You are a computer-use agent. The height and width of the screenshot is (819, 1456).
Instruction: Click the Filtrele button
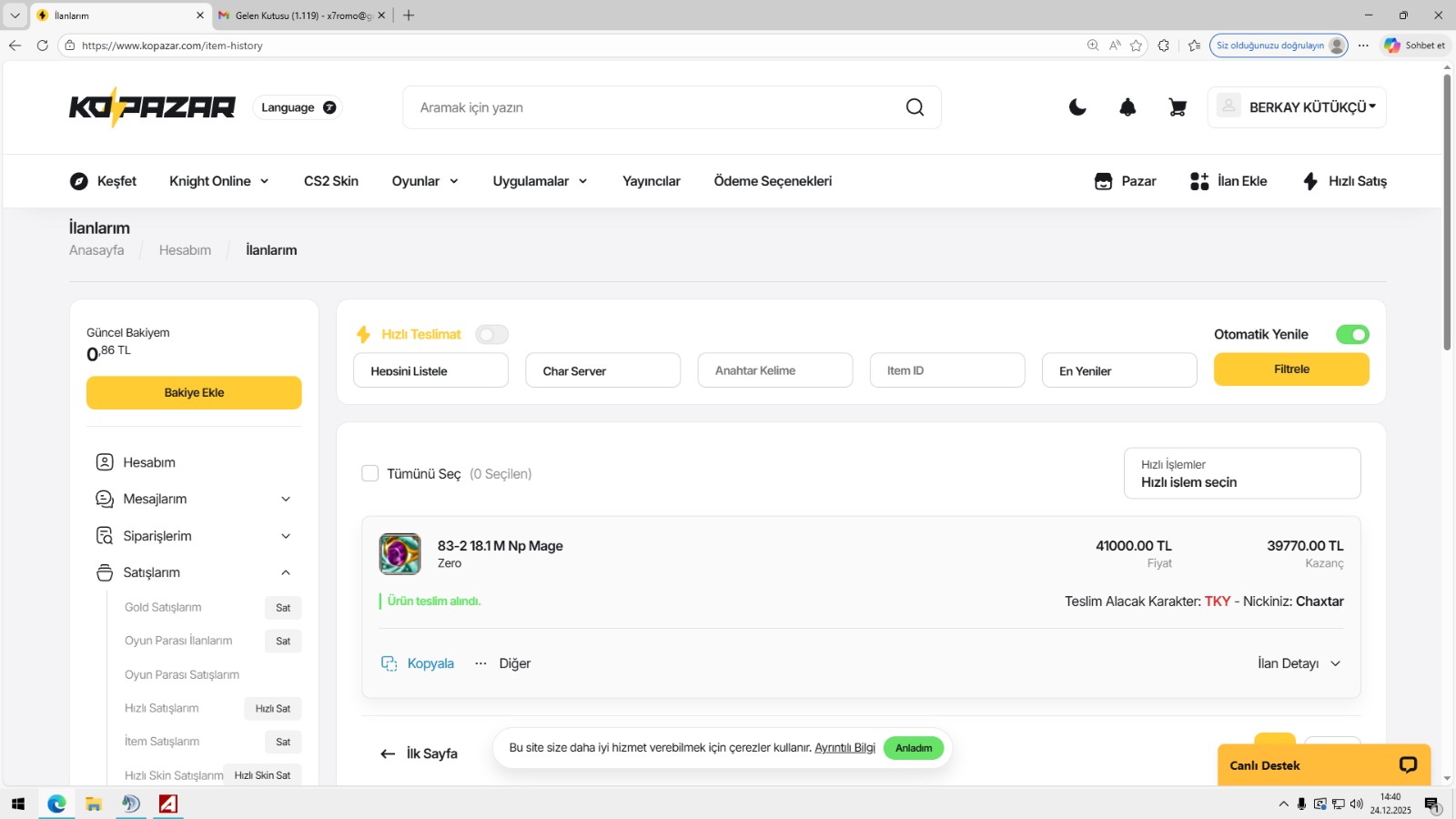1291,369
